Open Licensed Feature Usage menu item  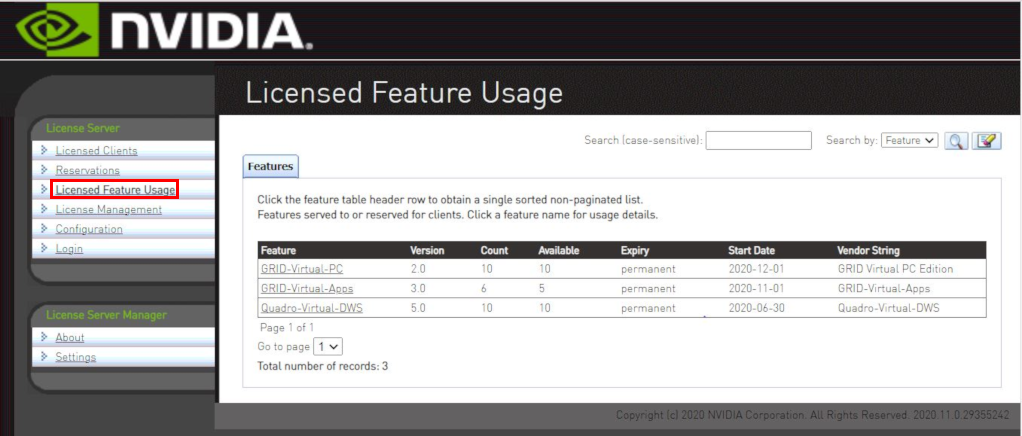tap(115, 190)
